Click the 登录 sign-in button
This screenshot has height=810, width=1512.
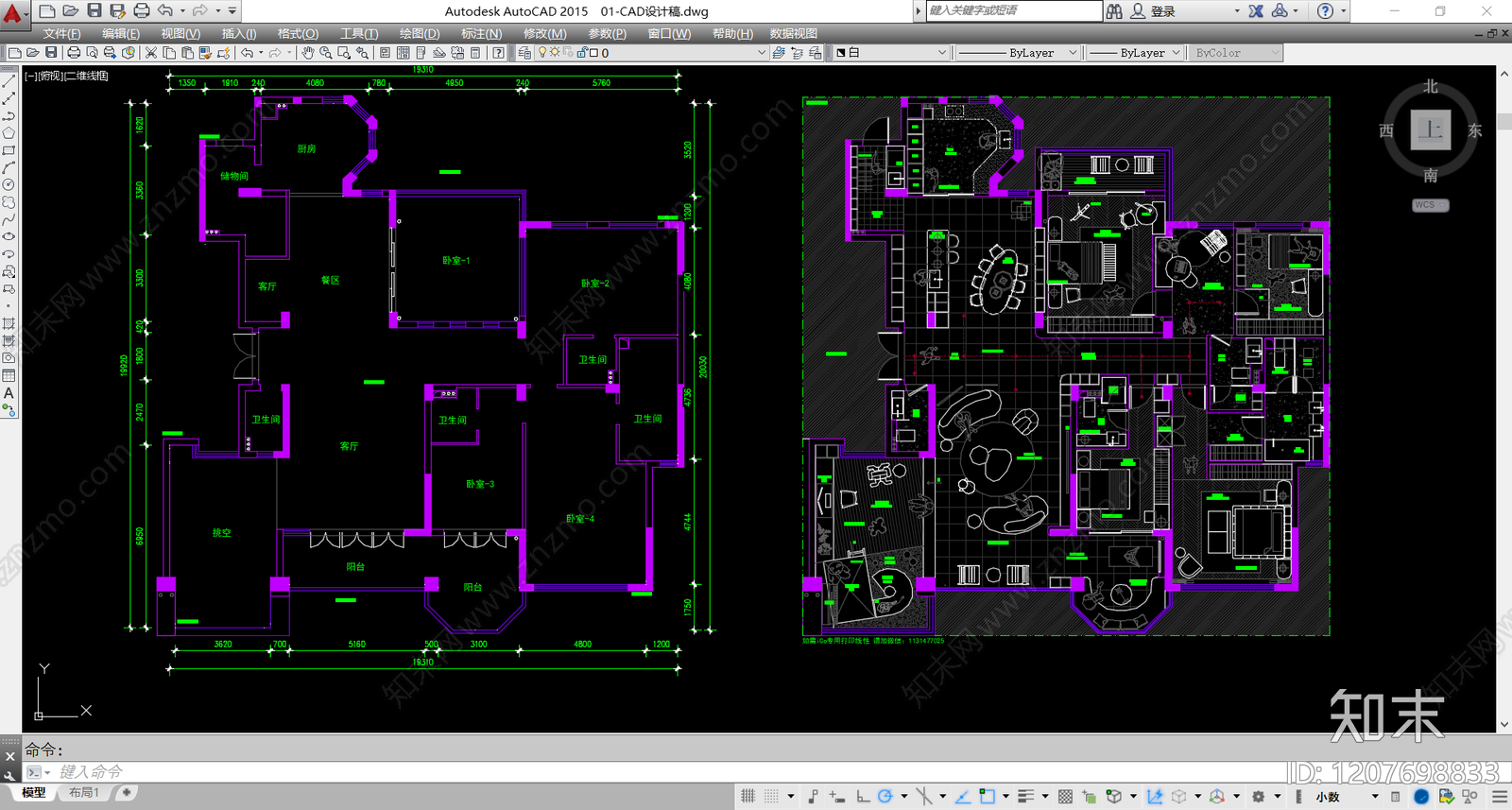click(1162, 11)
